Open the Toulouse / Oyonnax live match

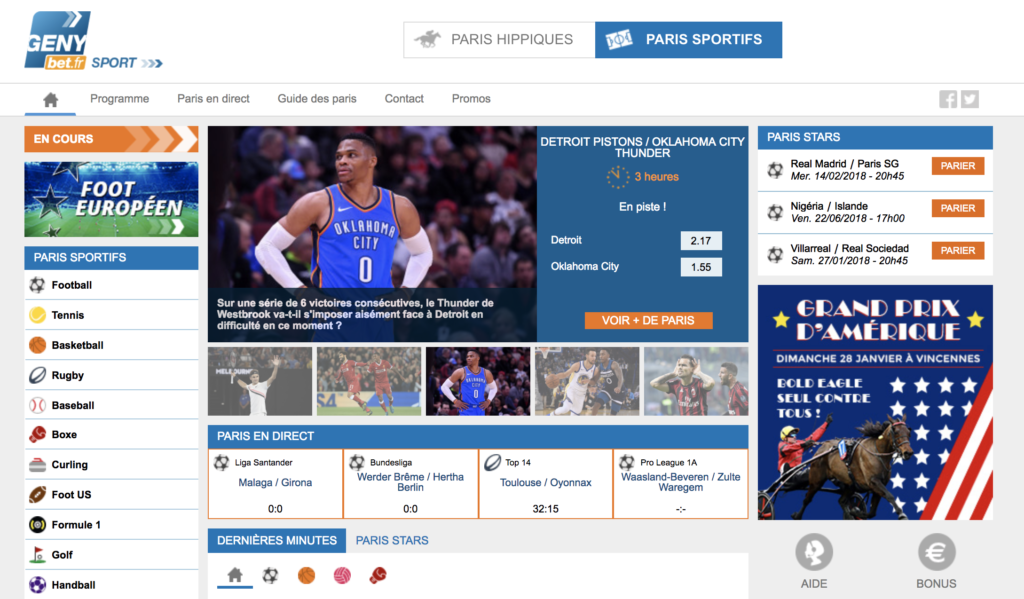pos(545,483)
